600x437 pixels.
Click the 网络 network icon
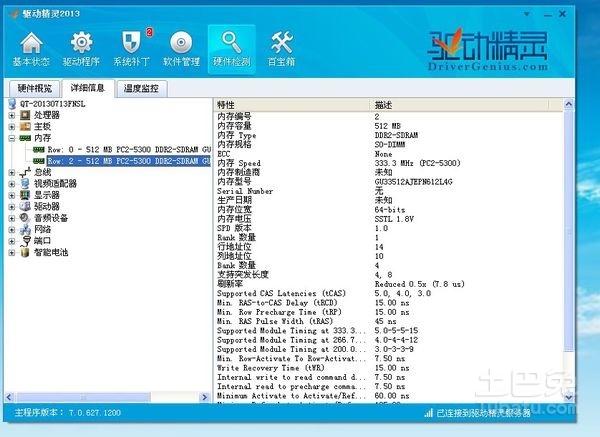[x=25, y=229]
